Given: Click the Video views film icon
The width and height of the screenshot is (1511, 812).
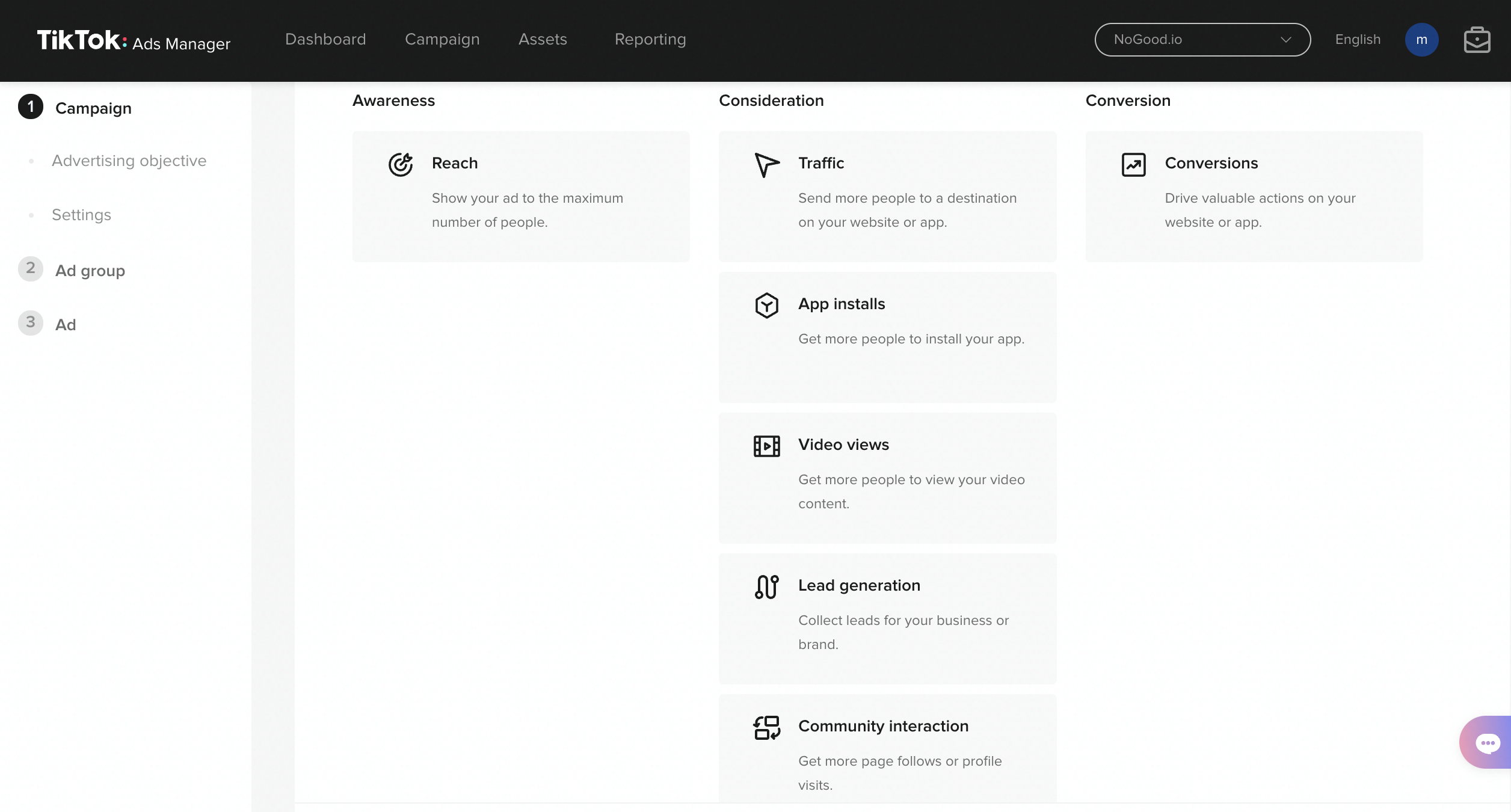Looking at the screenshot, I should tap(767, 446).
